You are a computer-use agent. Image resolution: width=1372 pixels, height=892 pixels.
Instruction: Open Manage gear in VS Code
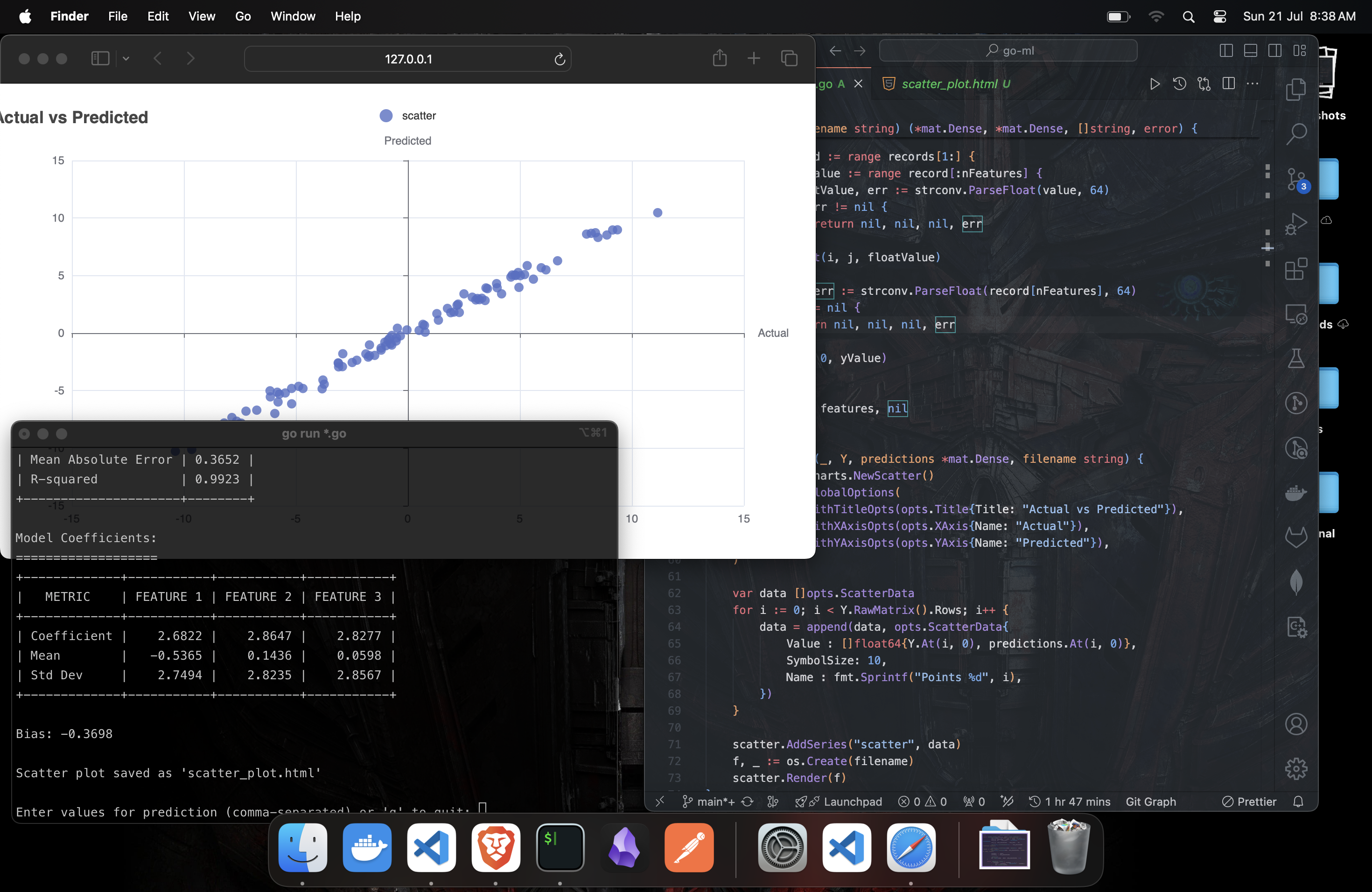tap(1295, 768)
